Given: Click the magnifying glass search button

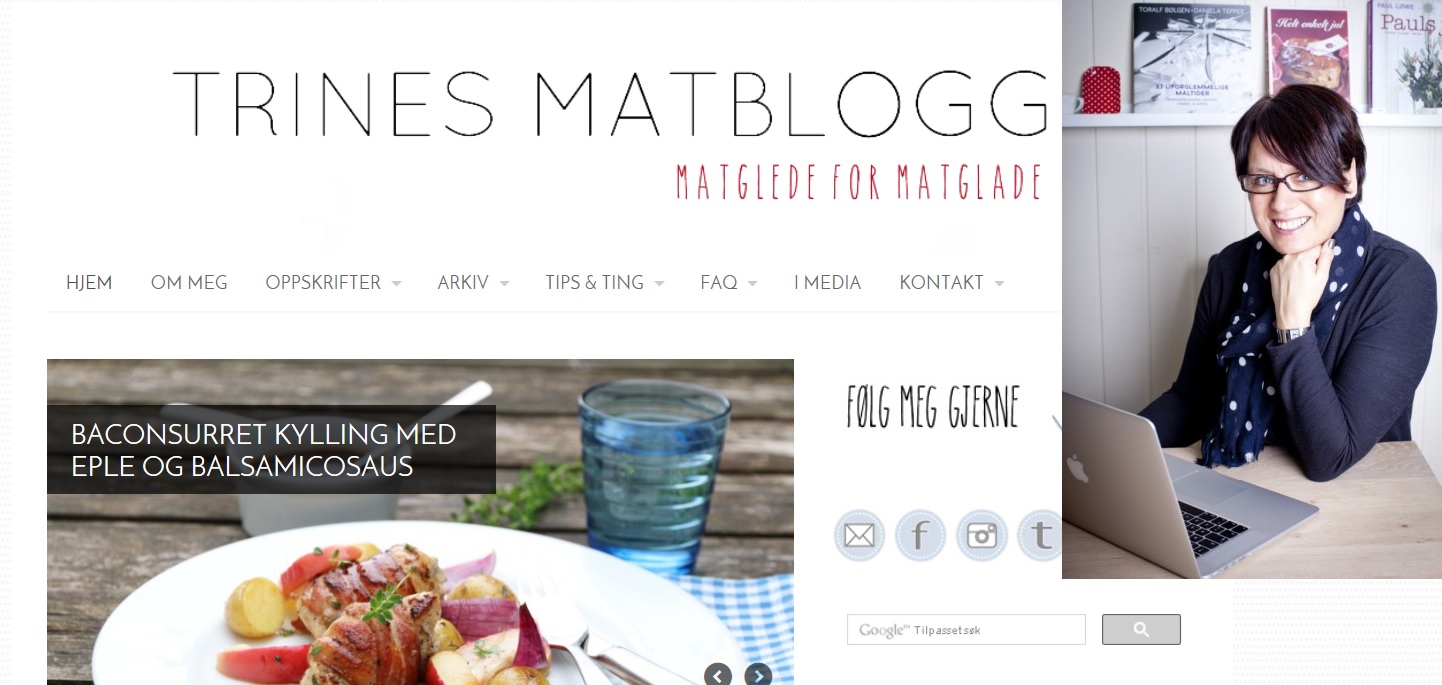Looking at the screenshot, I should [x=1141, y=629].
